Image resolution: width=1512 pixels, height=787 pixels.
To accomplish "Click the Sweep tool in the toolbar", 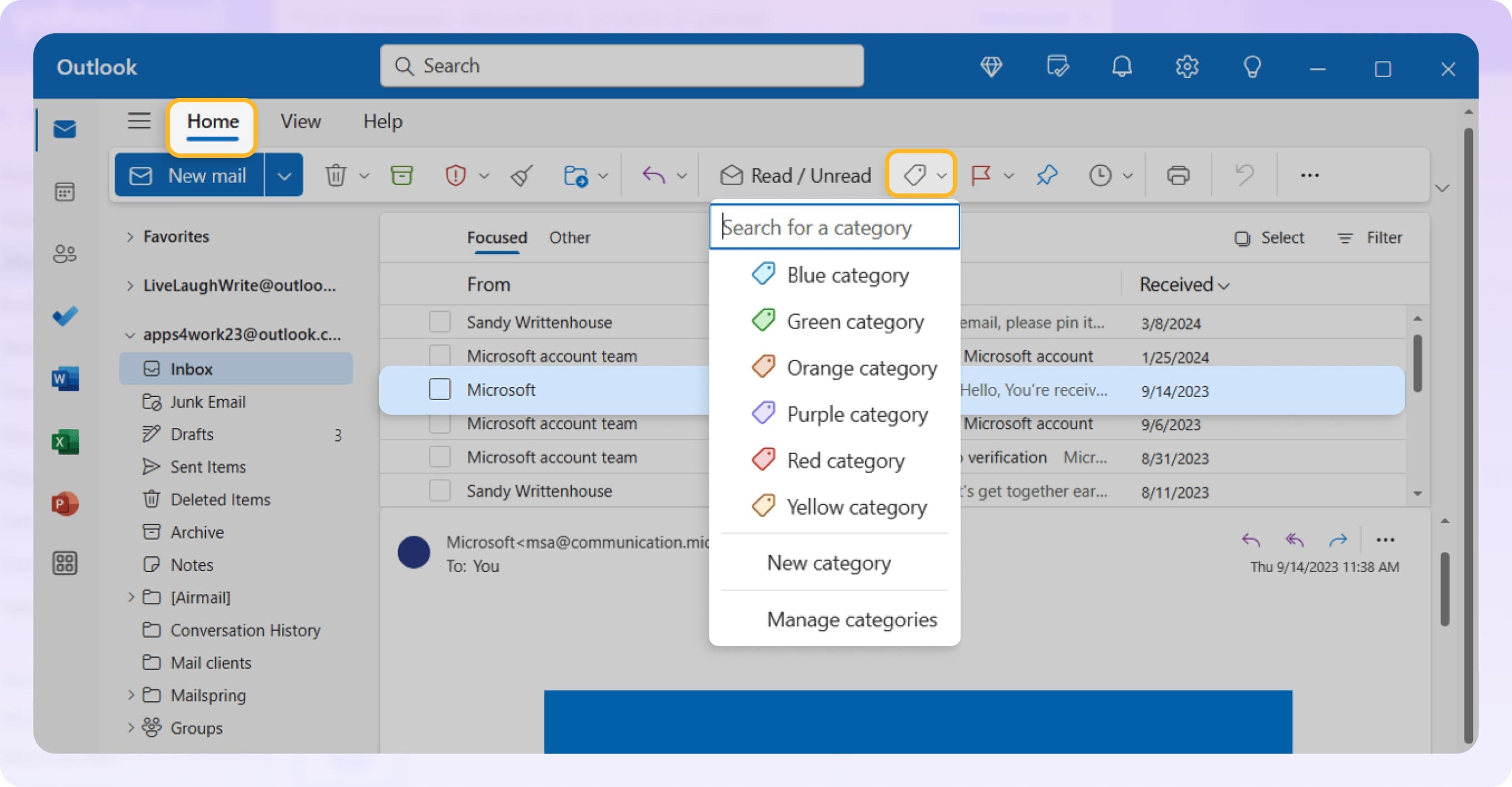I will click(520, 175).
